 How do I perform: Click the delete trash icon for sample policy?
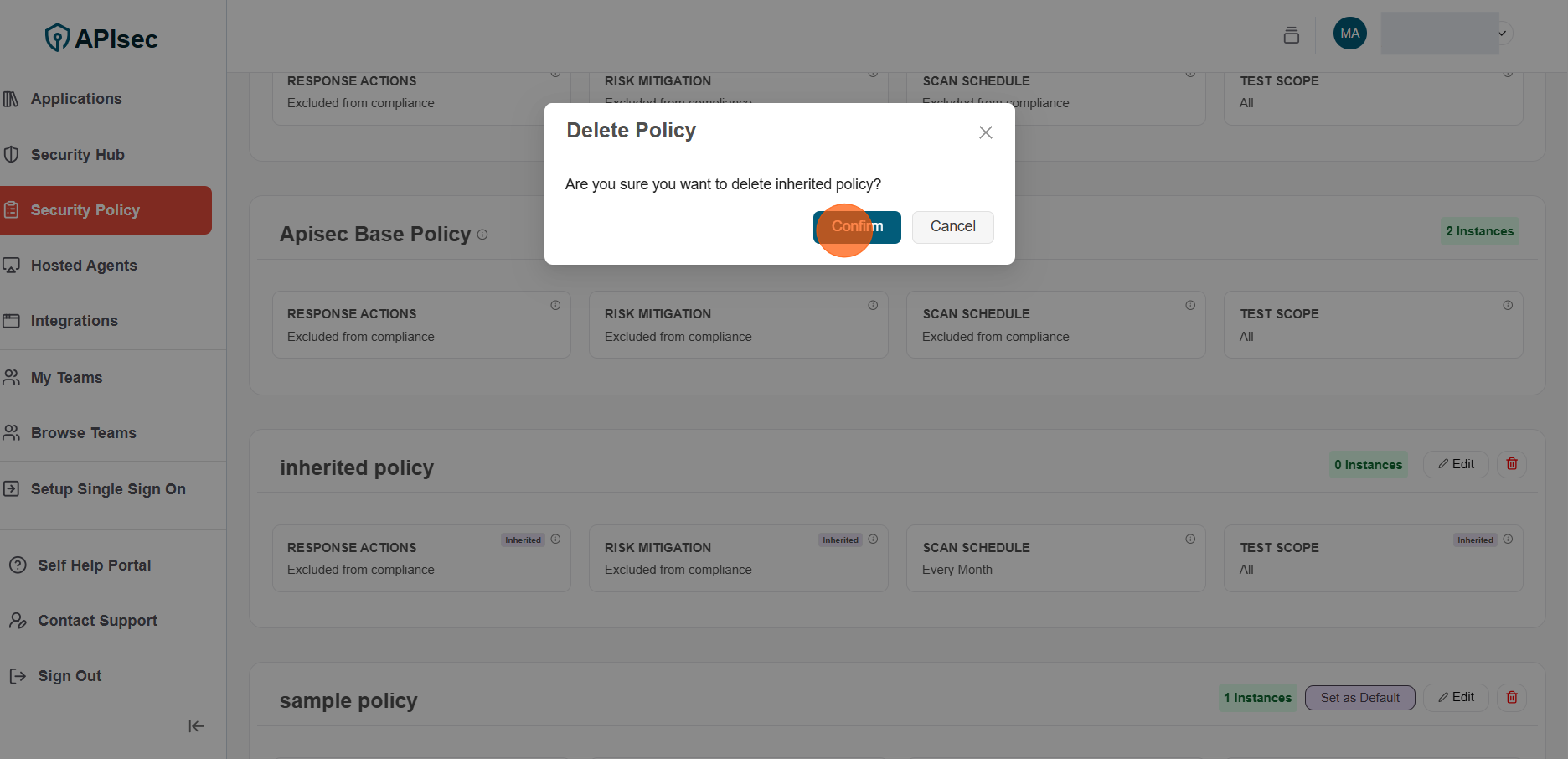click(1511, 697)
